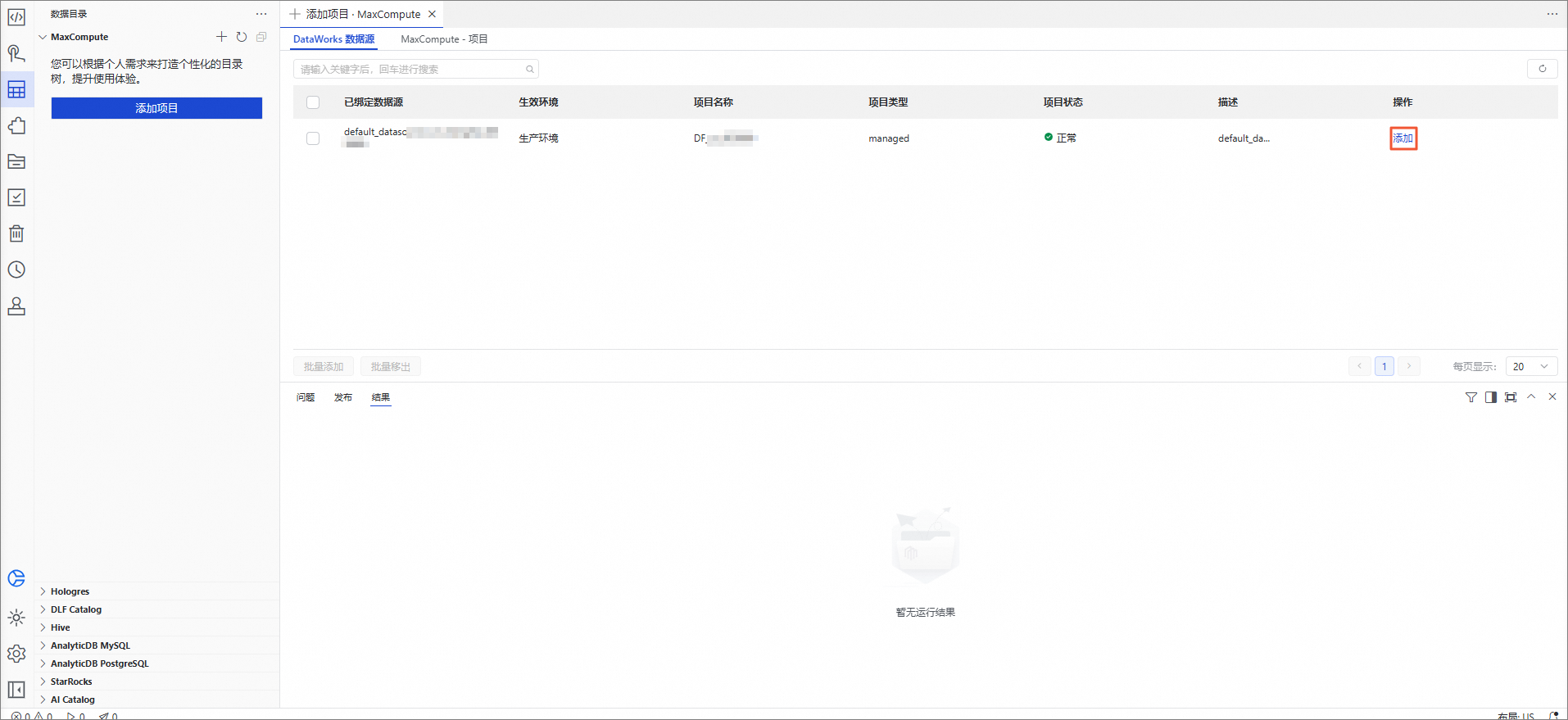Open the puzzle-piece extensions icon
This screenshot has height=720, width=1568.
16,125
